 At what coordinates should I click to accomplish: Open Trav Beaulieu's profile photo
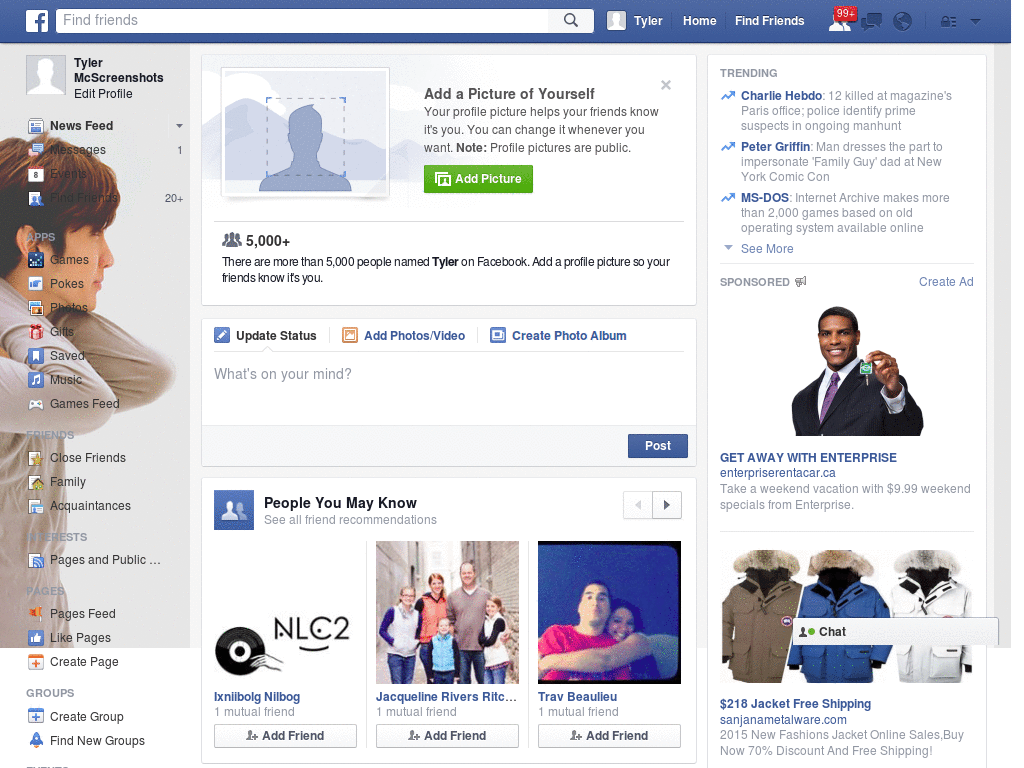[x=609, y=613]
